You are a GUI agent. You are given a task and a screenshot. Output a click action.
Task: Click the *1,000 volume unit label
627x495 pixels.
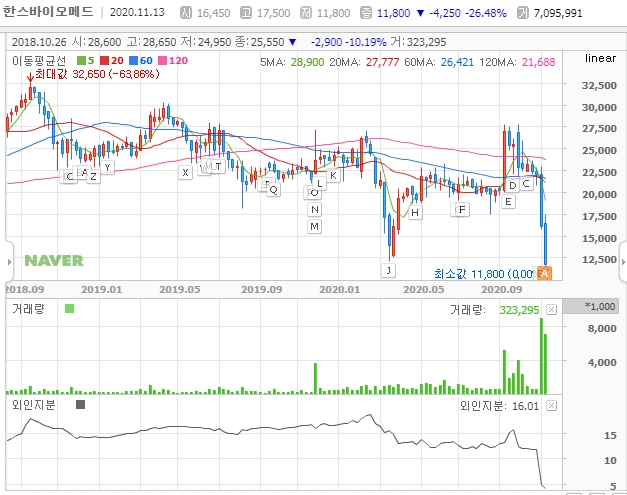[x=591, y=307]
